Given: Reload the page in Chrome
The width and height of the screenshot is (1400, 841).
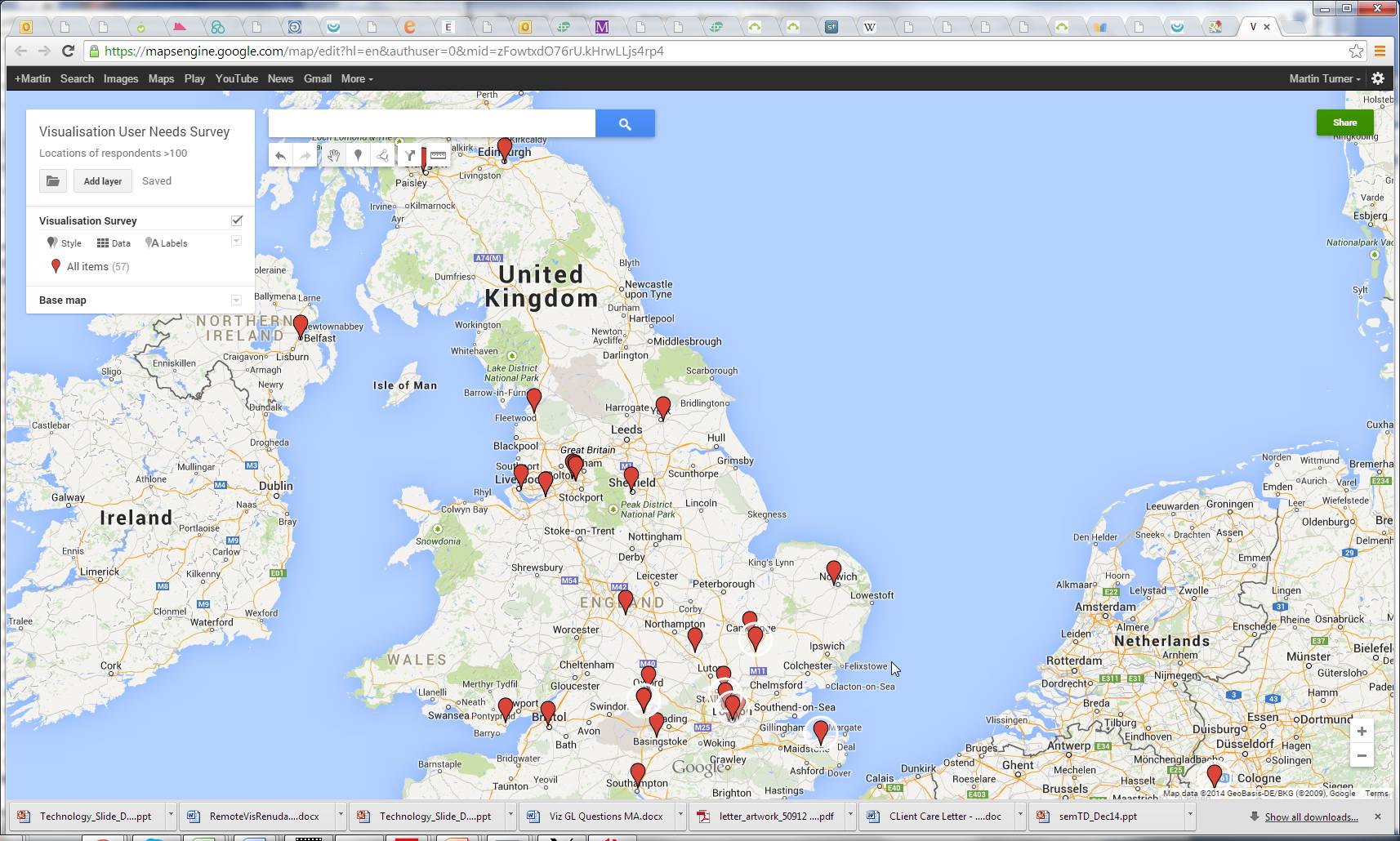Looking at the screenshot, I should (69, 51).
